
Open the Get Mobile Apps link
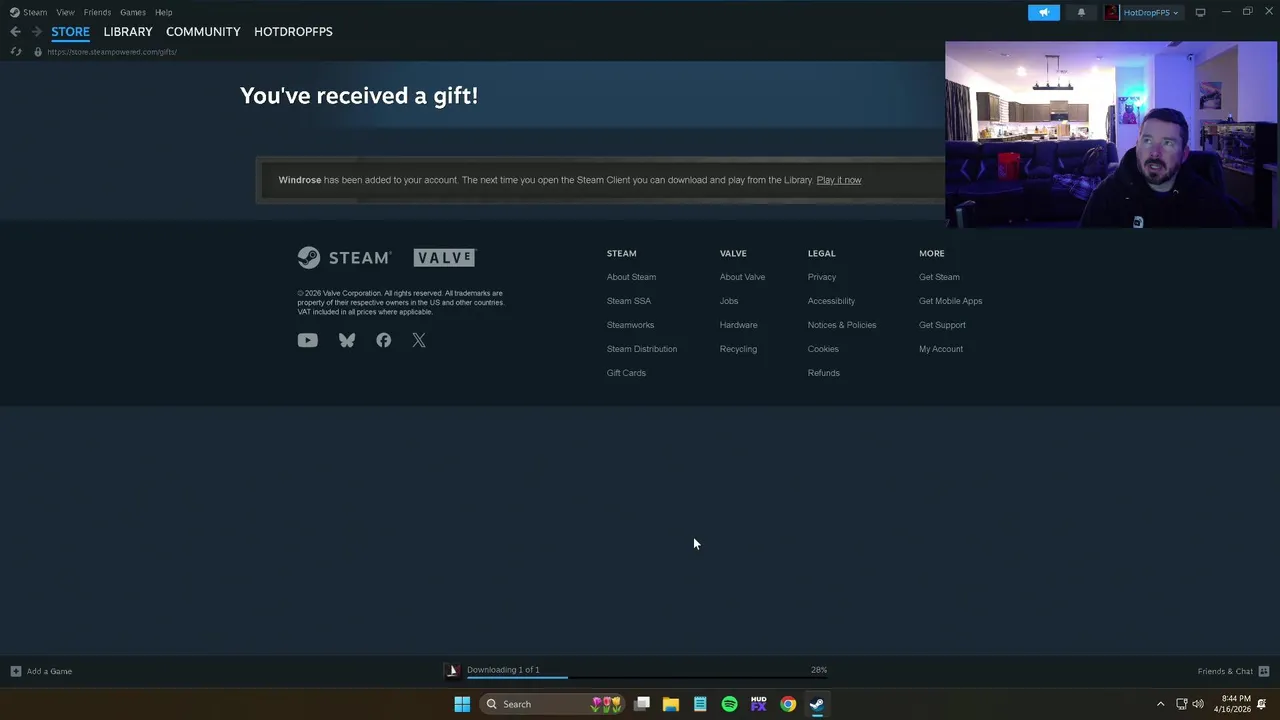(x=950, y=301)
